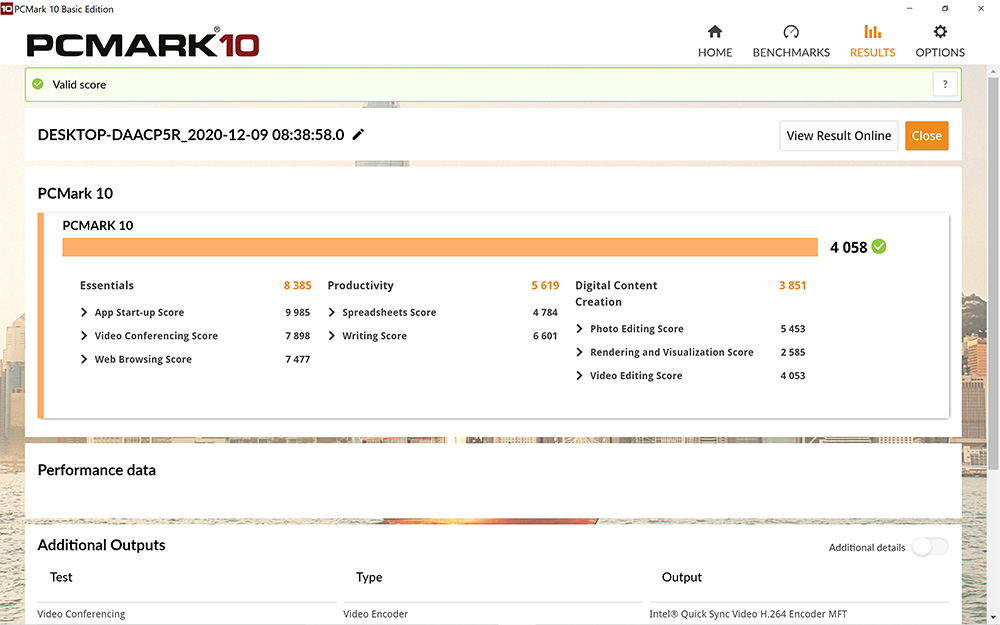
Task: Click the Performance data heading
Action: 96,470
